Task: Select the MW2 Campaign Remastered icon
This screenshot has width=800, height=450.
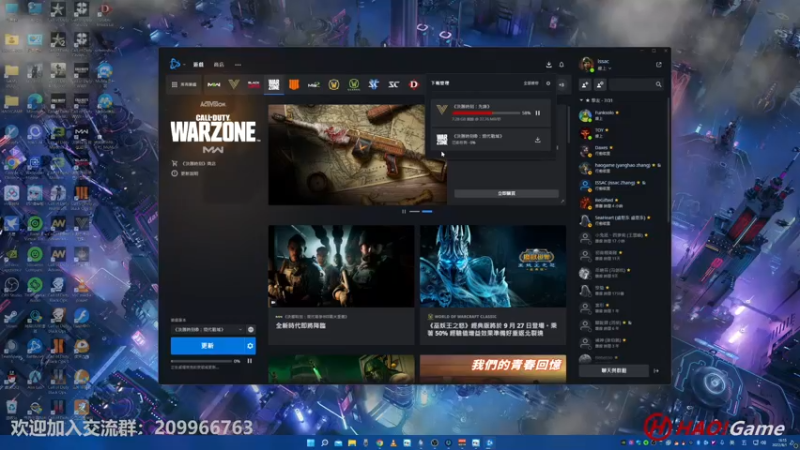Action: click(314, 84)
